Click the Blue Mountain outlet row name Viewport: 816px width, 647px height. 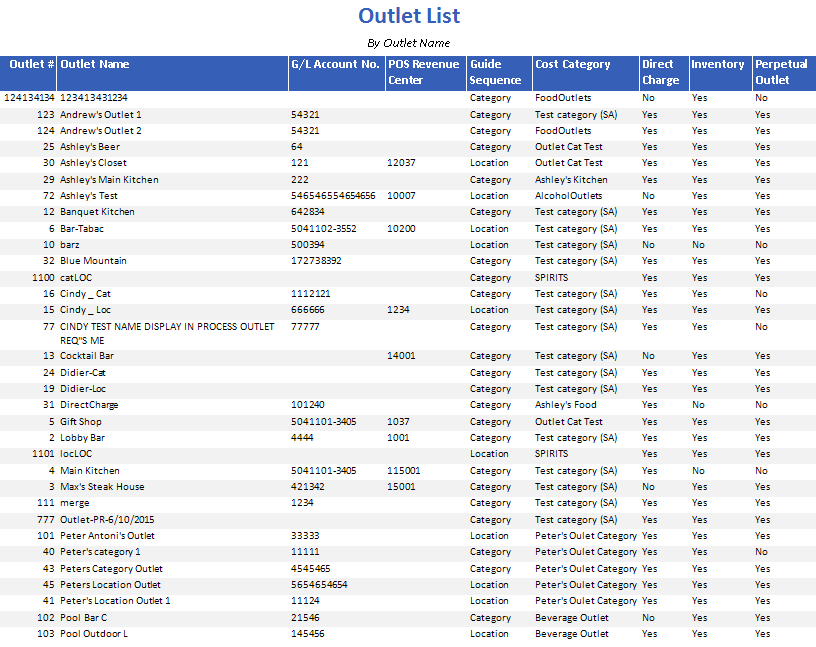(93, 261)
